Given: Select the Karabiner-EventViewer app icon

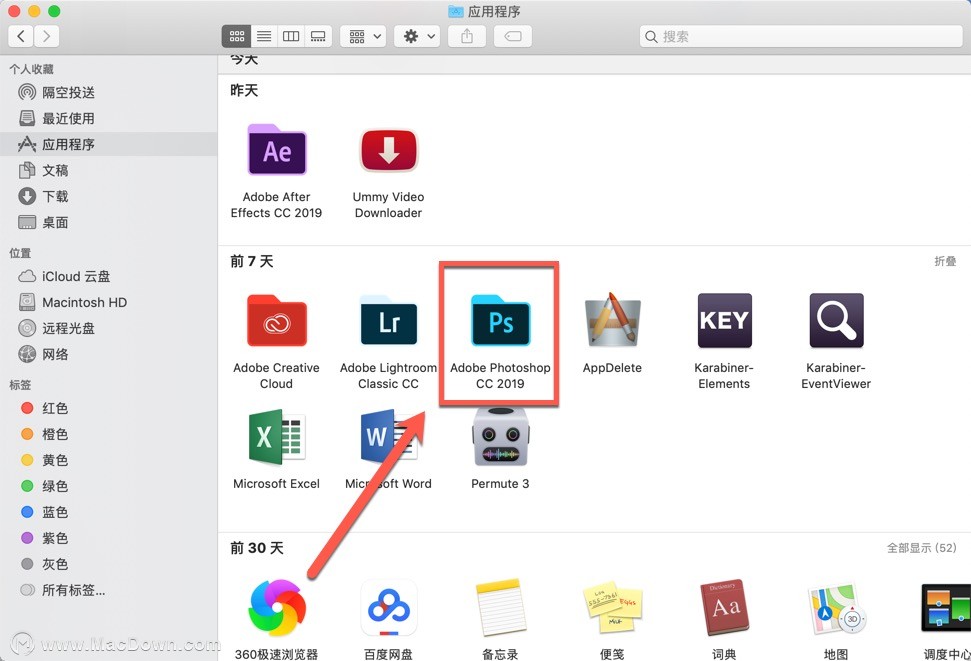Looking at the screenshot, I should pyautogui.click(x=837, y=320).
